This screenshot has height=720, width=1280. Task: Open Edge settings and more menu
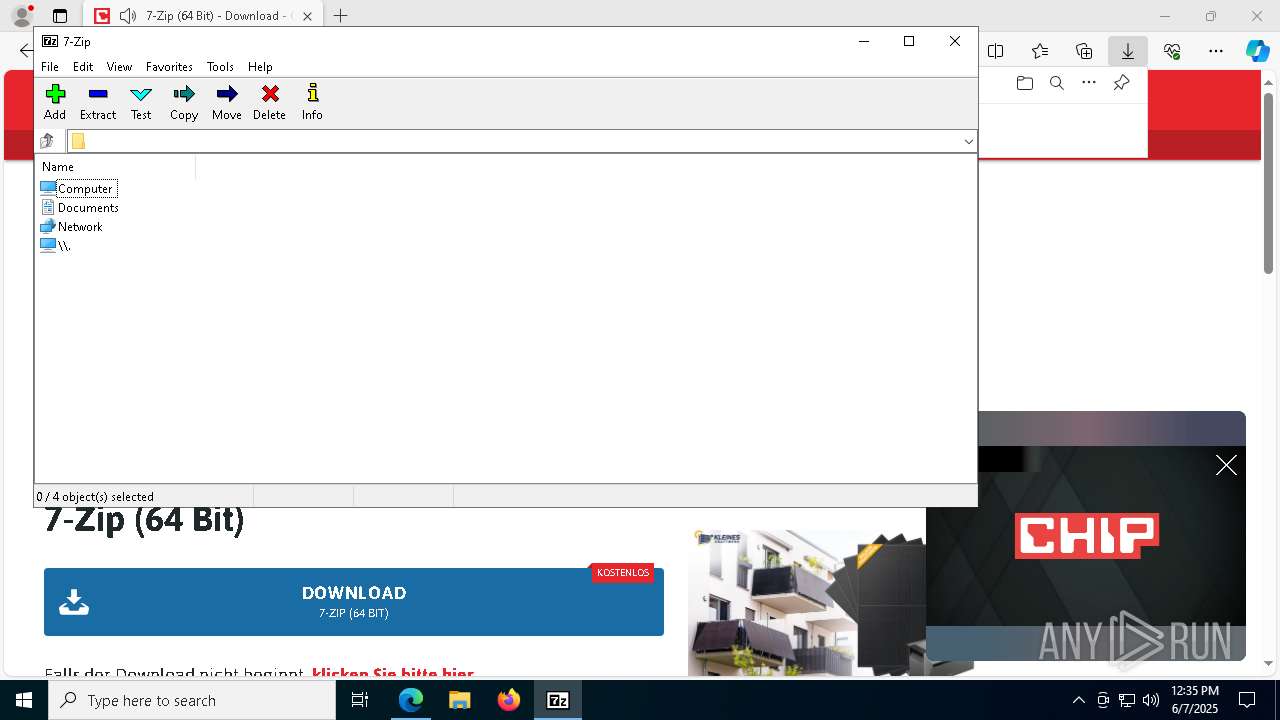[1216, 51]
